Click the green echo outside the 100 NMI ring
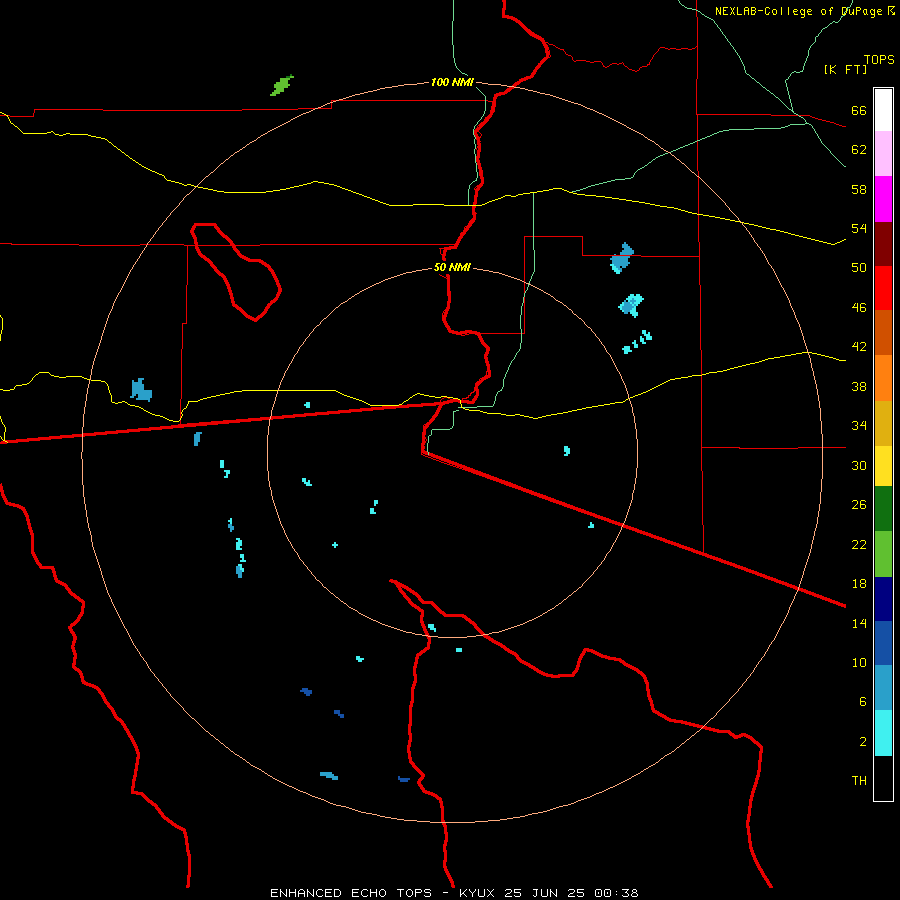Screen dimensions: 900x900 coord(282,86)
